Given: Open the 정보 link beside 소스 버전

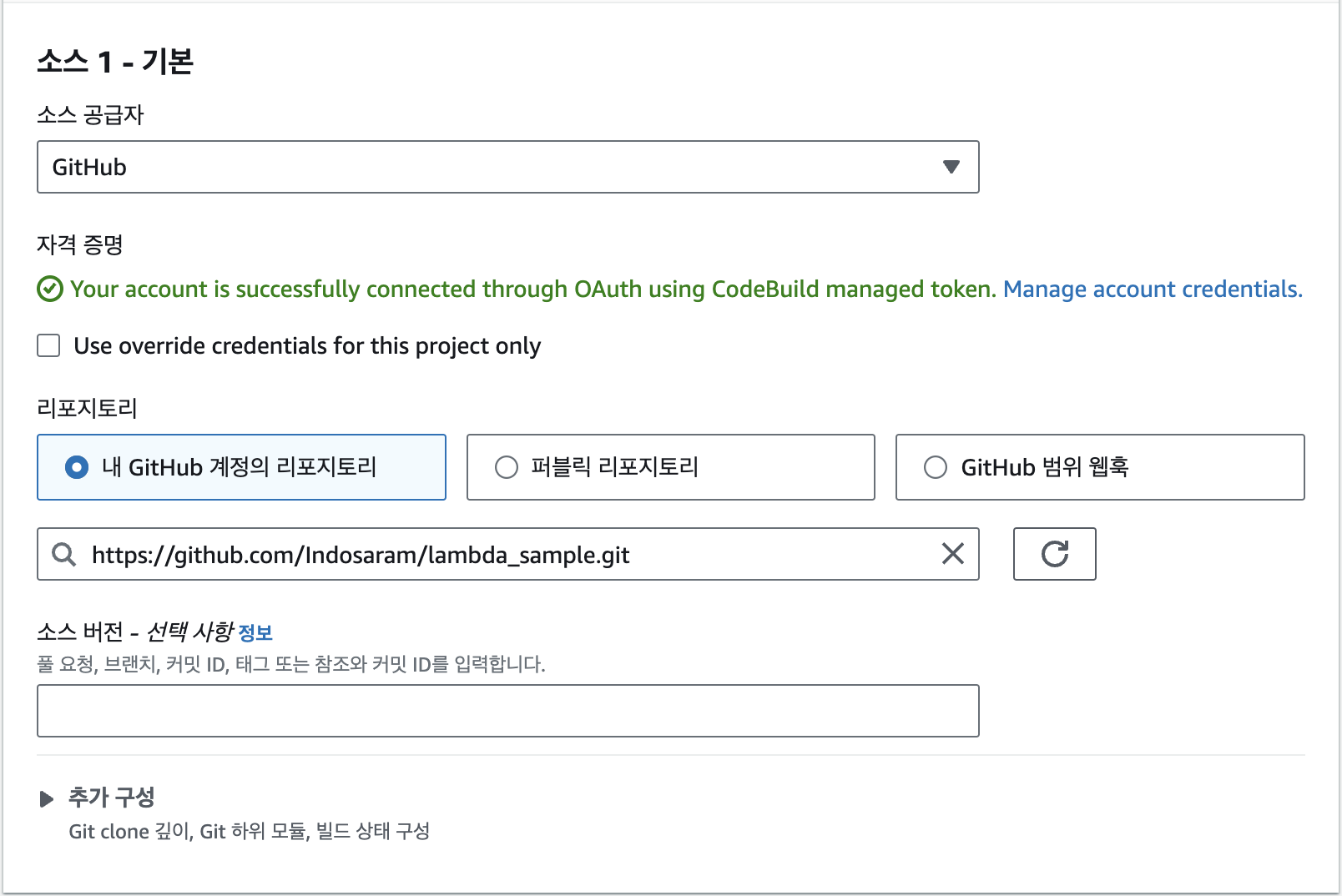Looking at the screenshot, I should [x=255, y=633].
